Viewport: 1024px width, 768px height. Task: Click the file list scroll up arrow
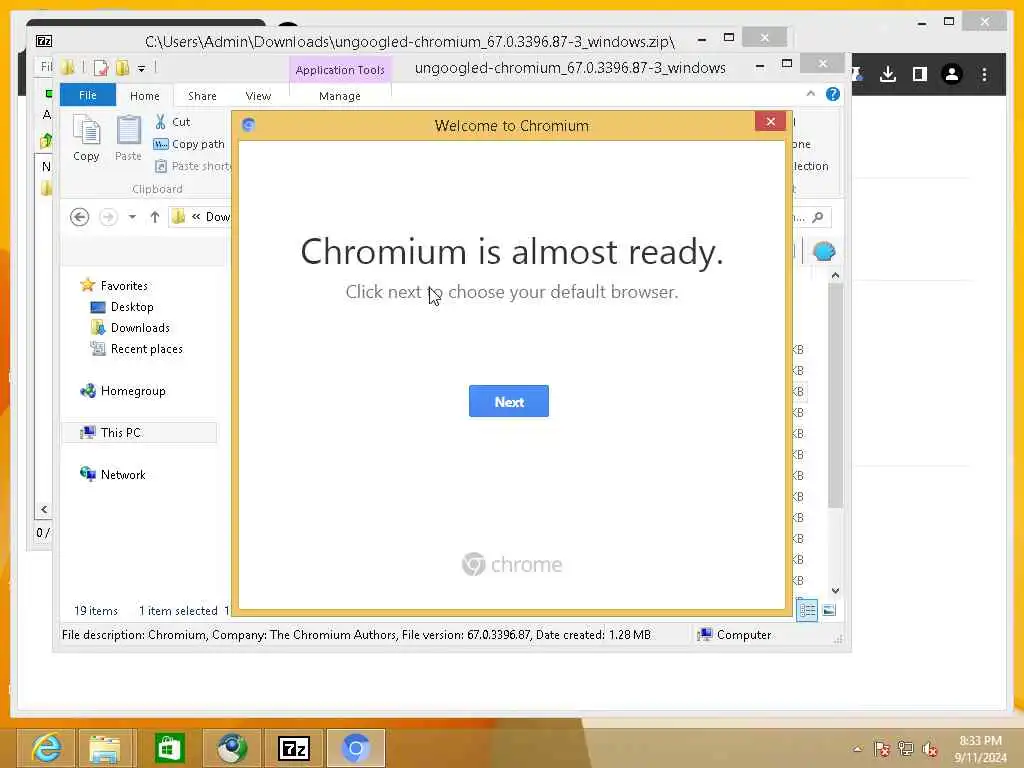835,276
